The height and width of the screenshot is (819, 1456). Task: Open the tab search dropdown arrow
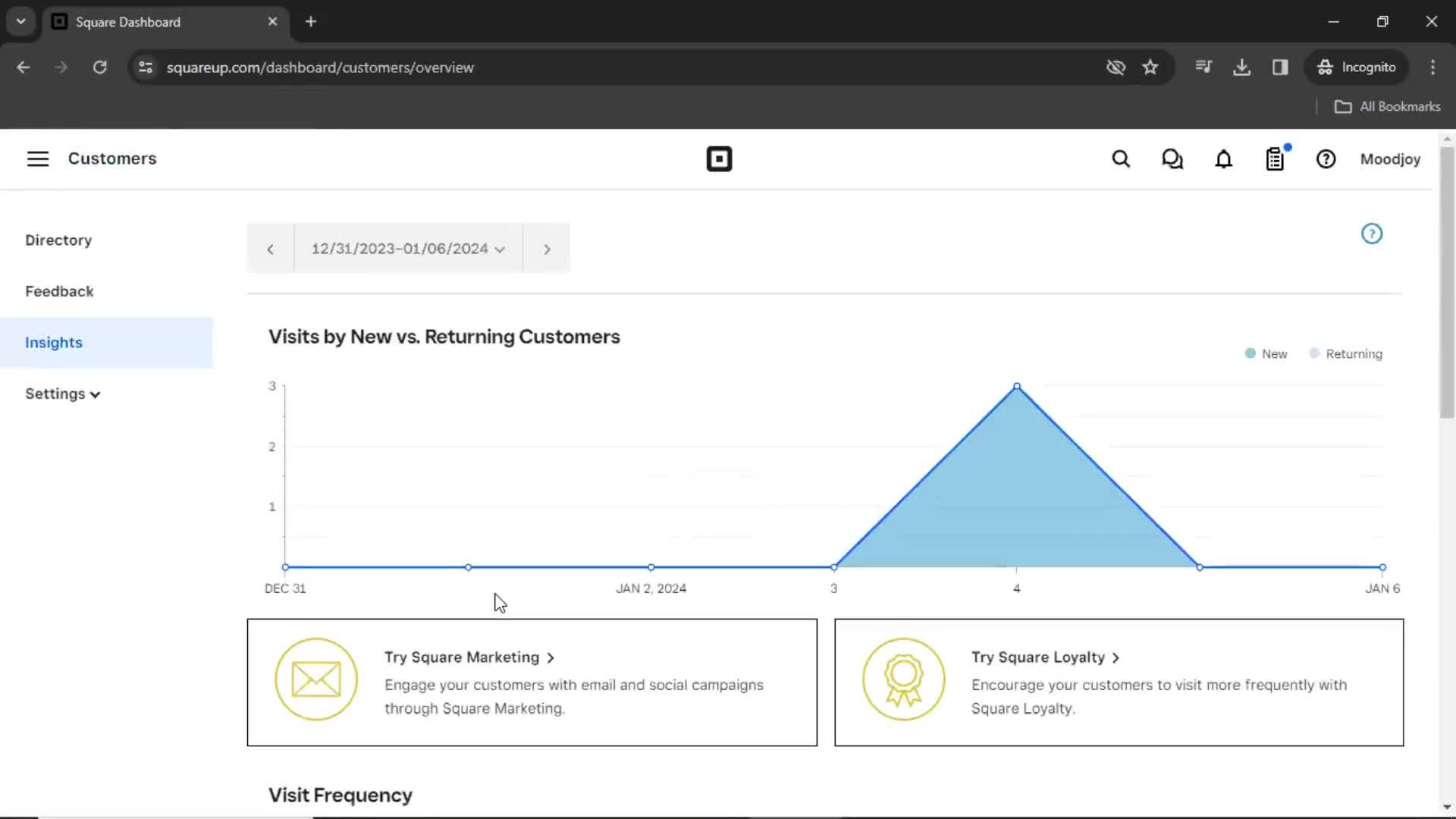click(x=21, y=22)
